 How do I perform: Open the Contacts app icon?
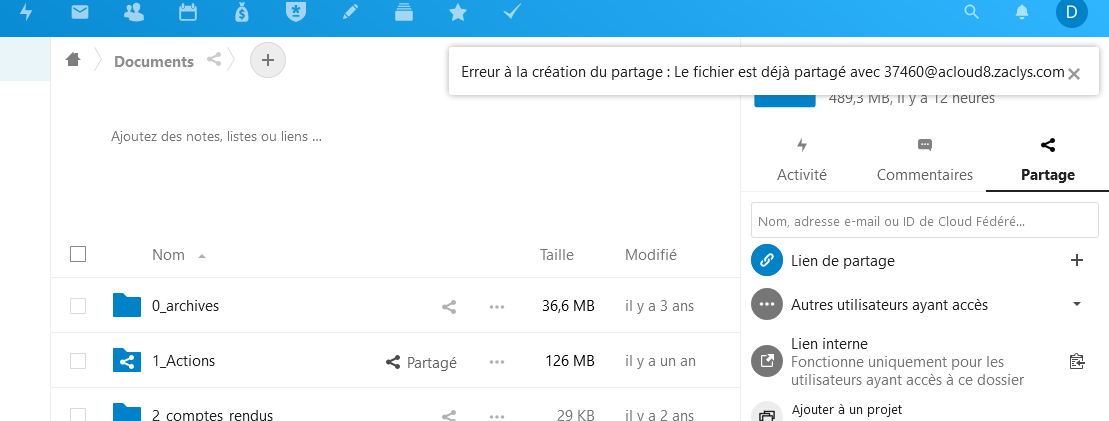pos(133,13)
